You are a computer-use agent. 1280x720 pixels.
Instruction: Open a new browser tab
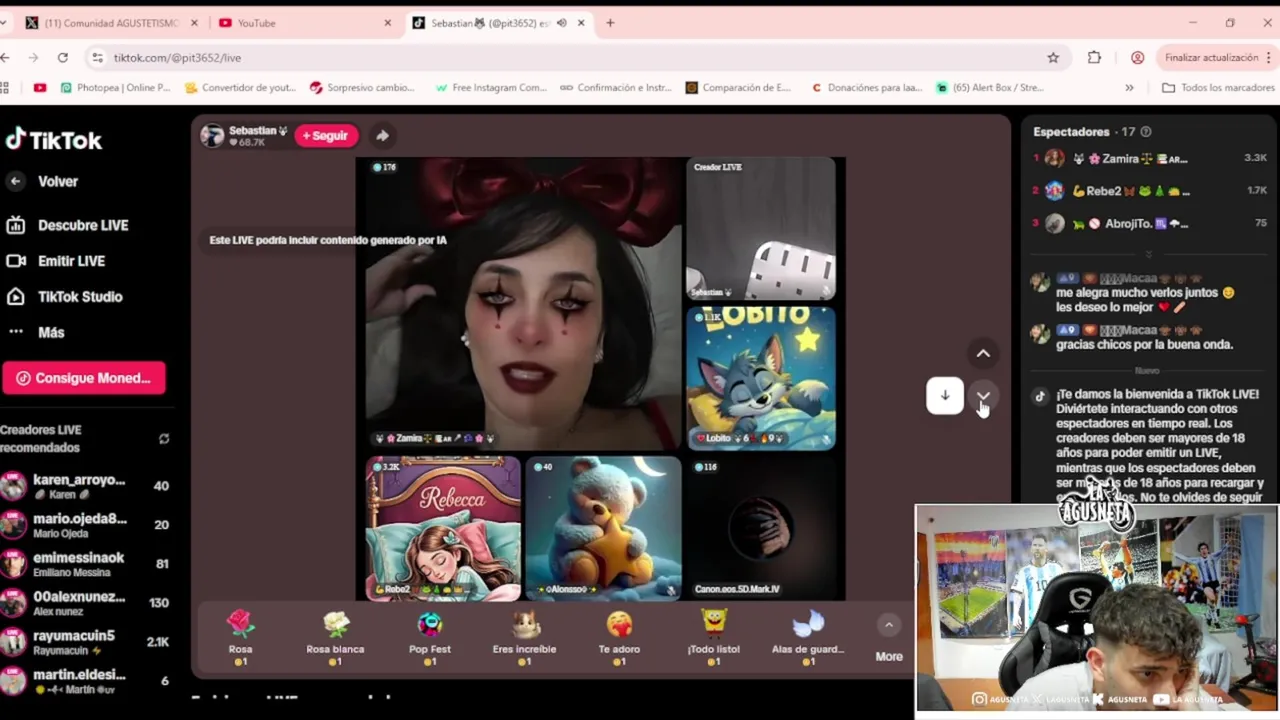(610, 23)
